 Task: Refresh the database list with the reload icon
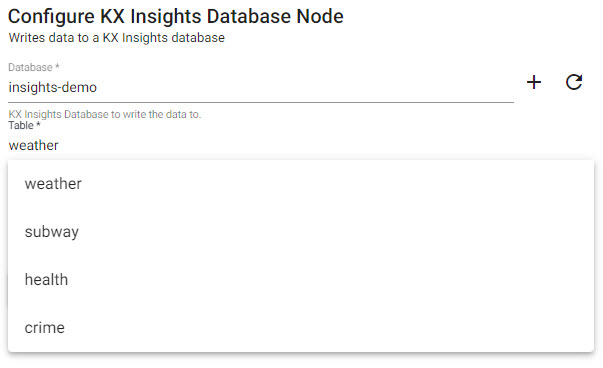point(574,82)
